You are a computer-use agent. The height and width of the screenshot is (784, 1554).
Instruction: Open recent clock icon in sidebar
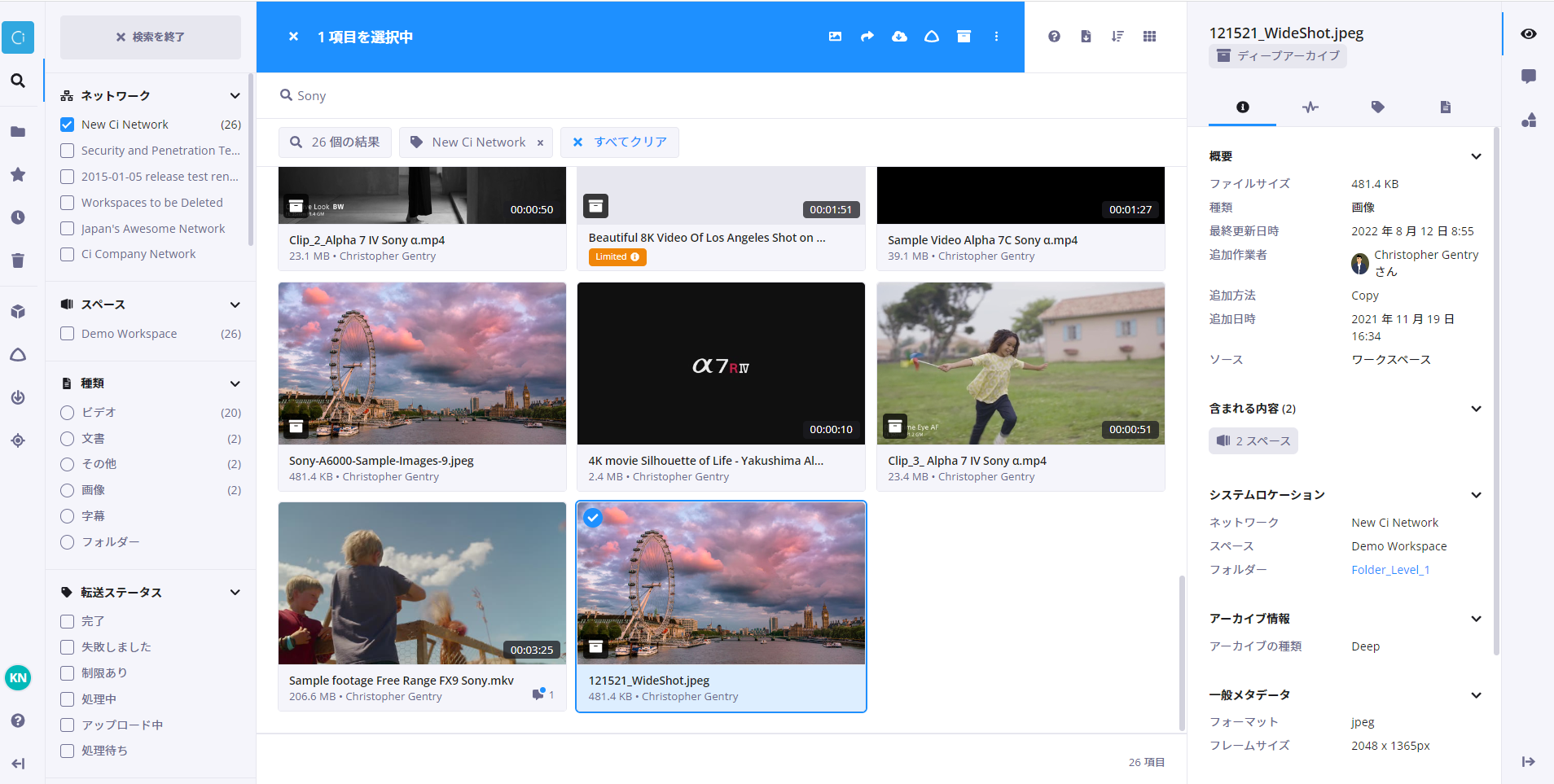(x=18, y=217)
